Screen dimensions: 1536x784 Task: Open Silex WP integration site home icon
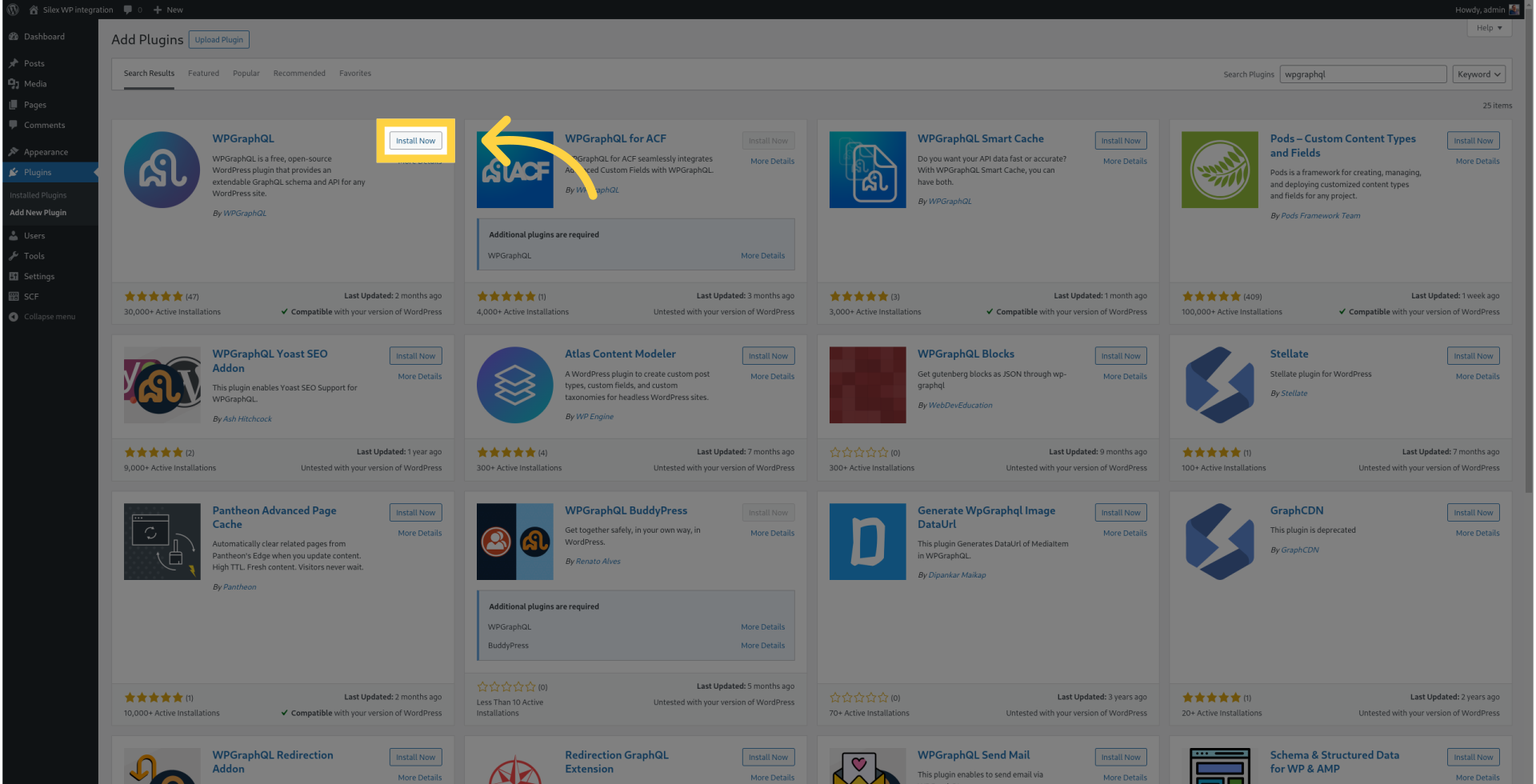(34, 10)
